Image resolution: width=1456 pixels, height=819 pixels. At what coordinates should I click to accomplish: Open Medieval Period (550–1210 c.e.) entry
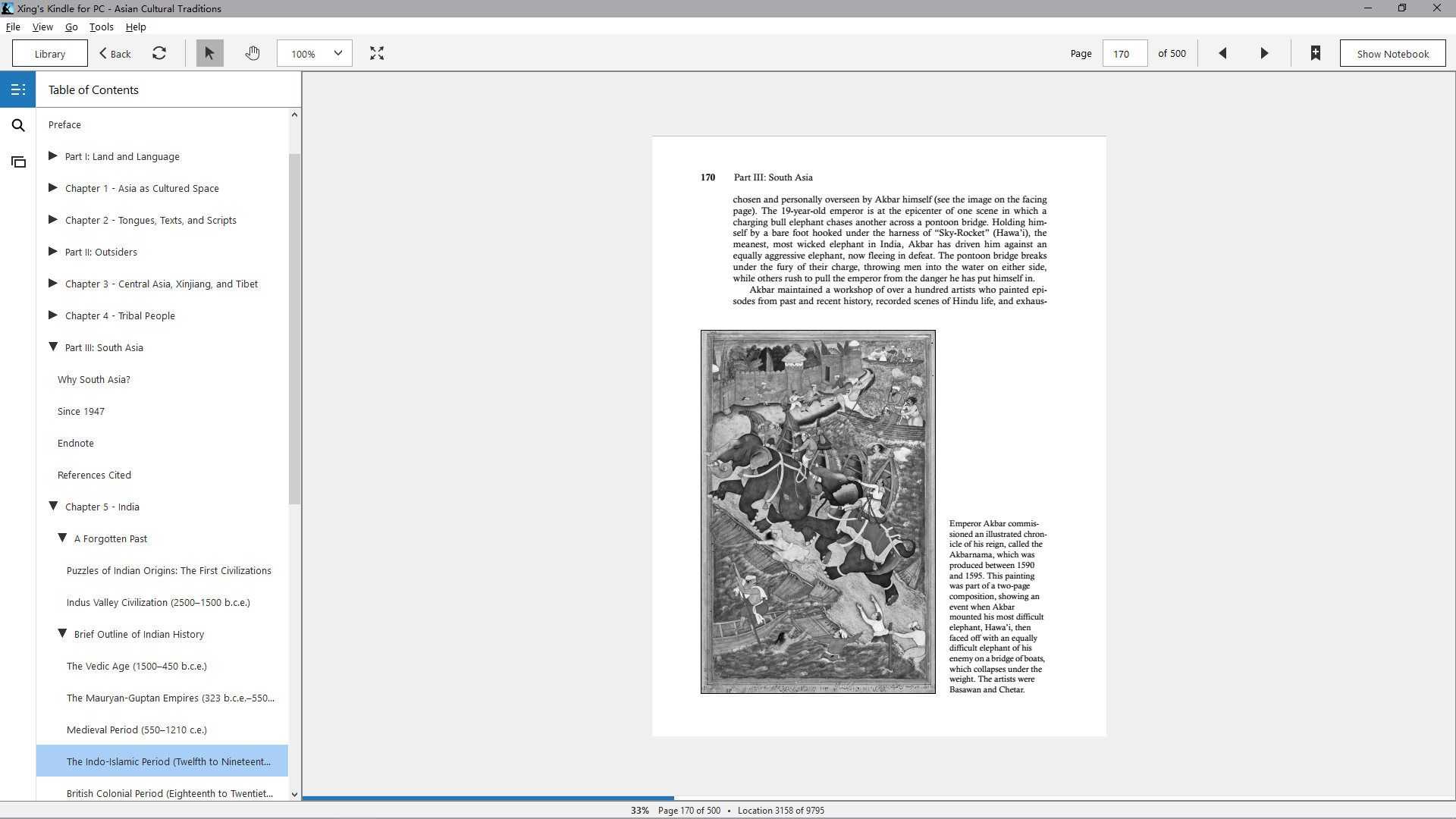click(x=136, y=730)
